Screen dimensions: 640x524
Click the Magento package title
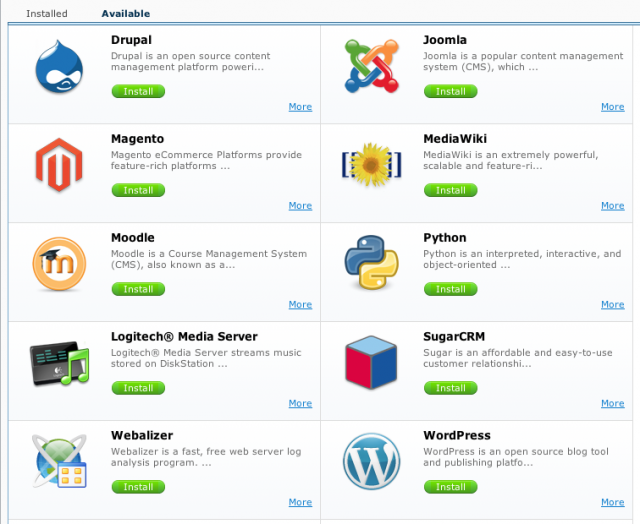pyautogui.click(x=138, y=139)
